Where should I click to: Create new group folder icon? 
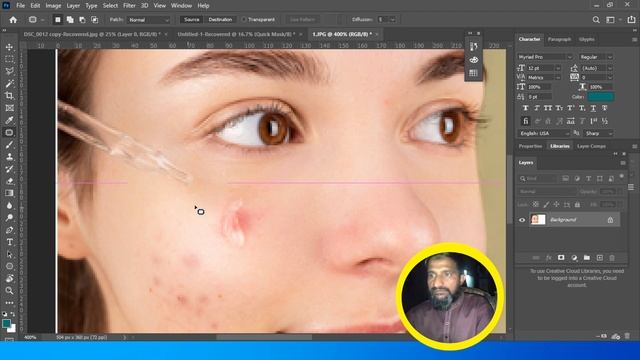click(587, 258)
